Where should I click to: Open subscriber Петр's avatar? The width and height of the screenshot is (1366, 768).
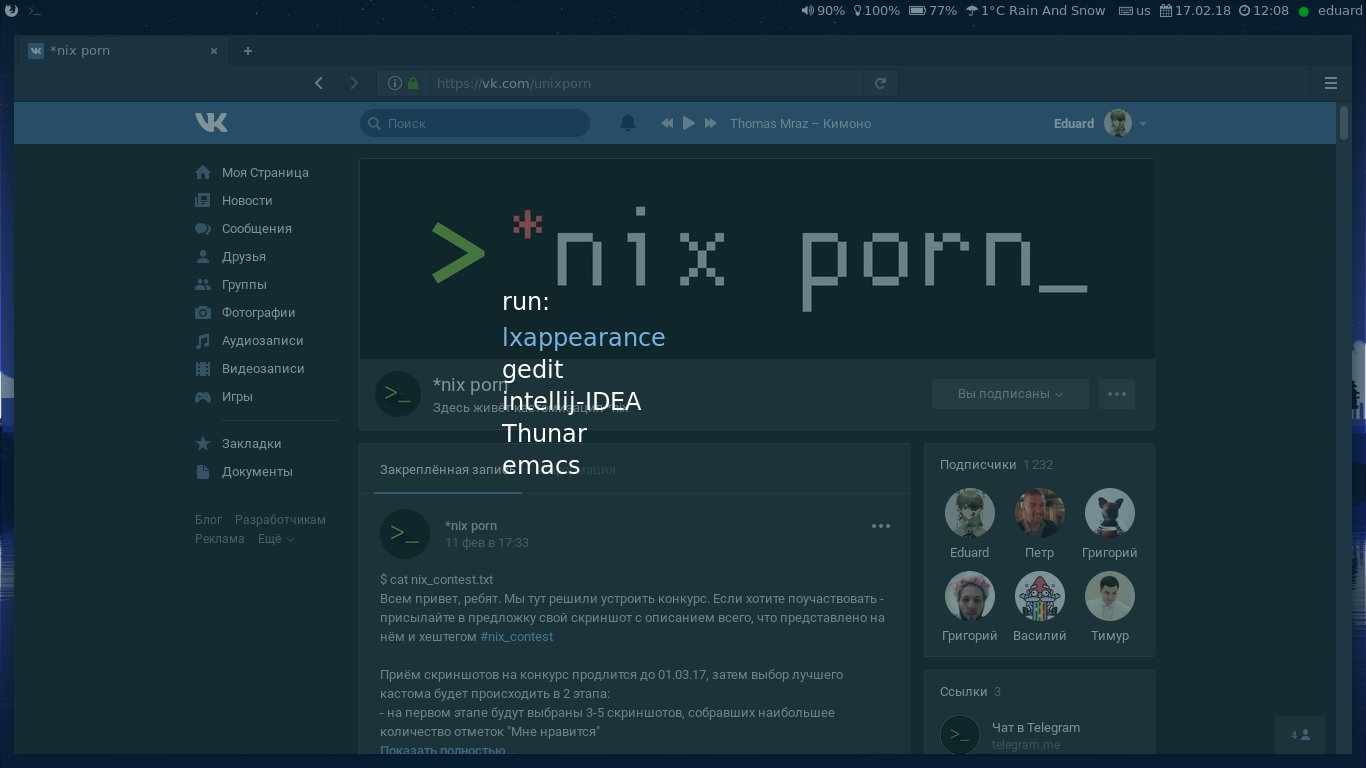click(x=1039, y=513)
